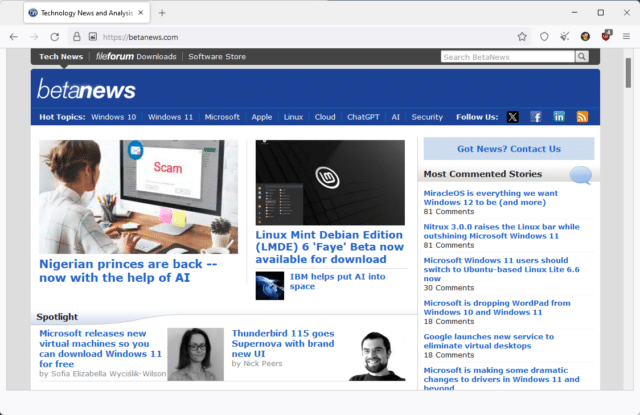Open Nigerian princes are back article headline

point(128,271)
